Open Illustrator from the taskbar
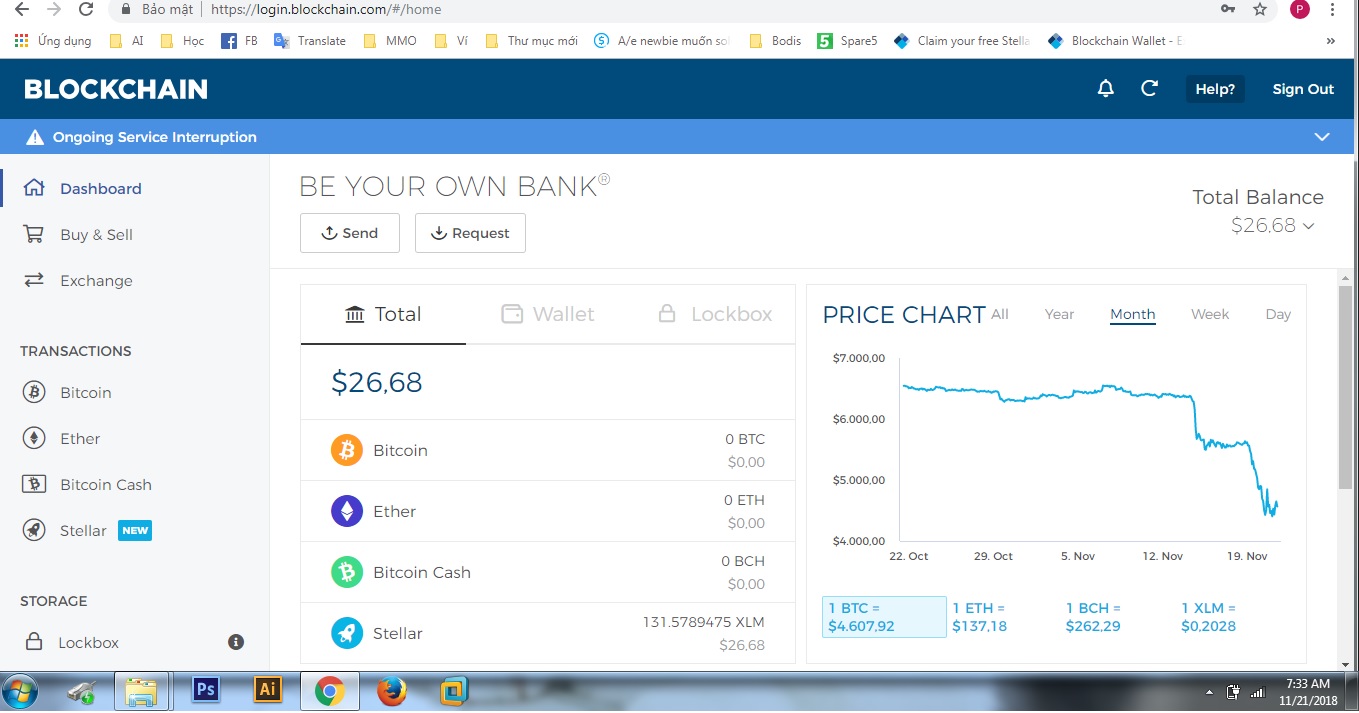Image resolution: width=1359 pixels, height=713 pixels. 267,690
